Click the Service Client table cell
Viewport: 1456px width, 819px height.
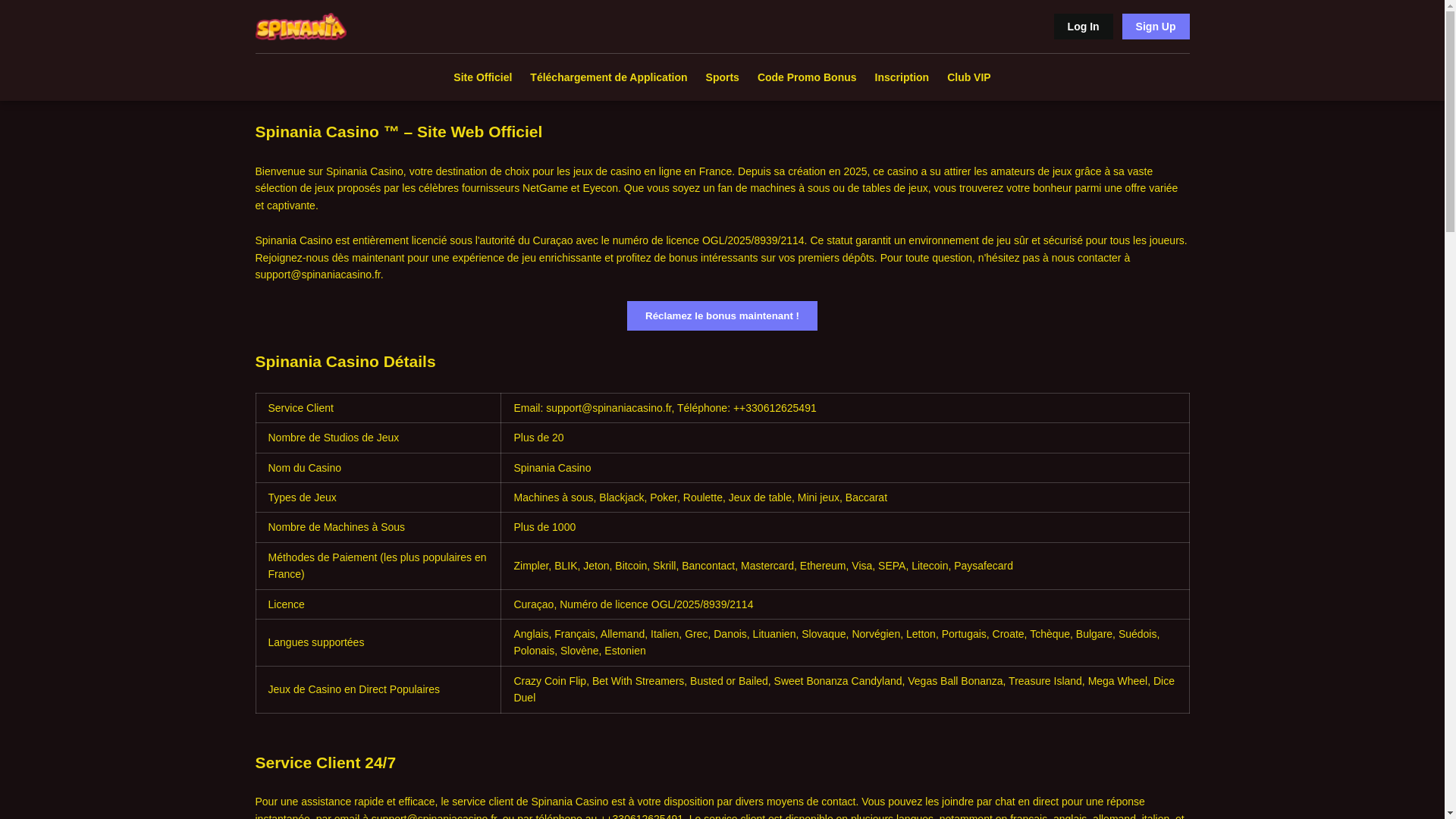click(x=378, y=408)
